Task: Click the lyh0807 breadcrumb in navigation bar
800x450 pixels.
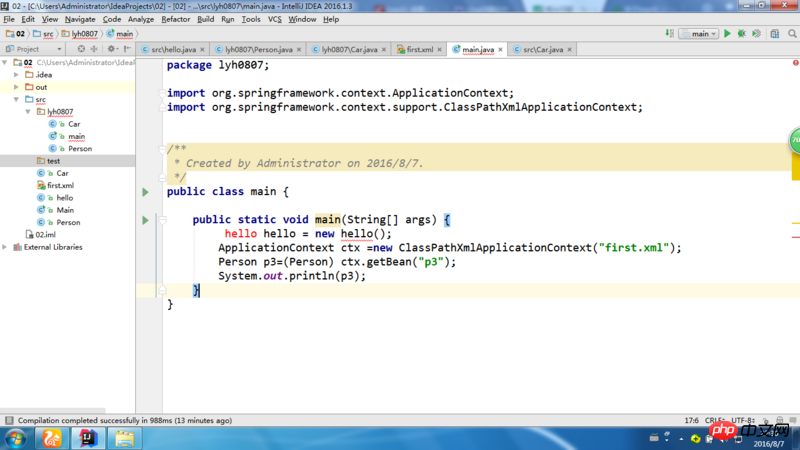Action: [x=80, y=34]
